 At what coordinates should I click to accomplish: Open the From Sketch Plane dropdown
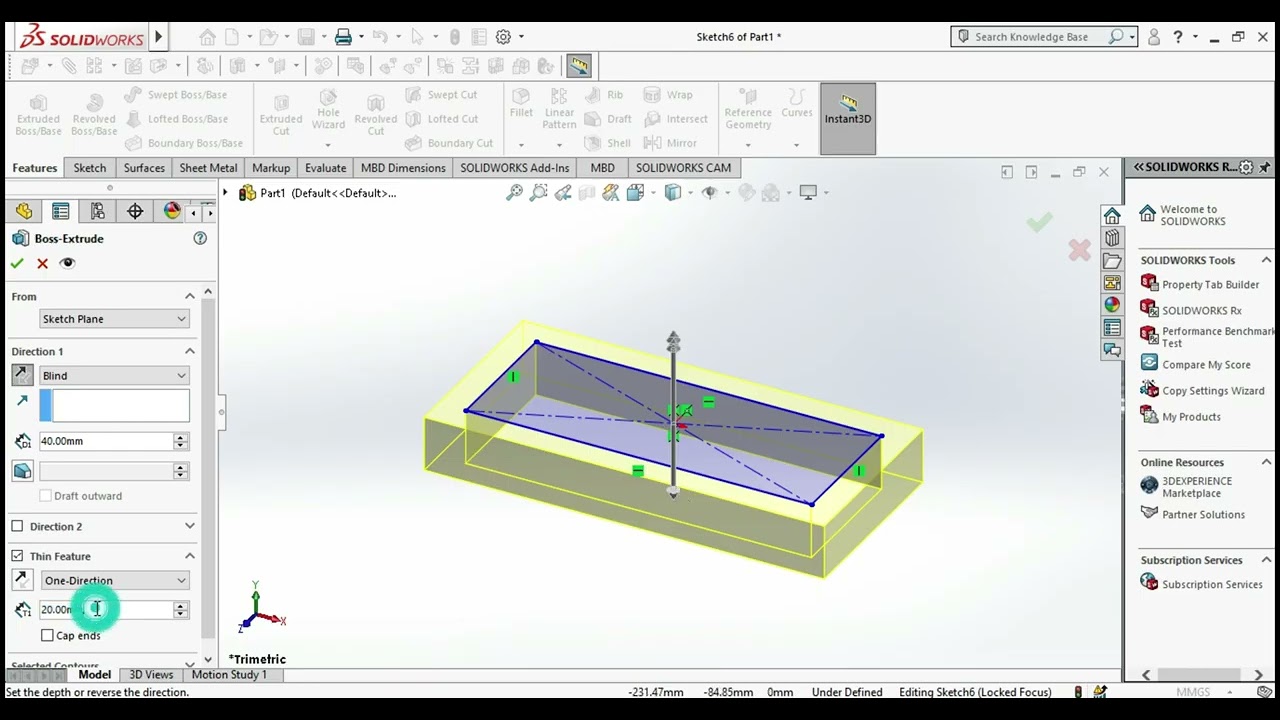tap(114, 319)
